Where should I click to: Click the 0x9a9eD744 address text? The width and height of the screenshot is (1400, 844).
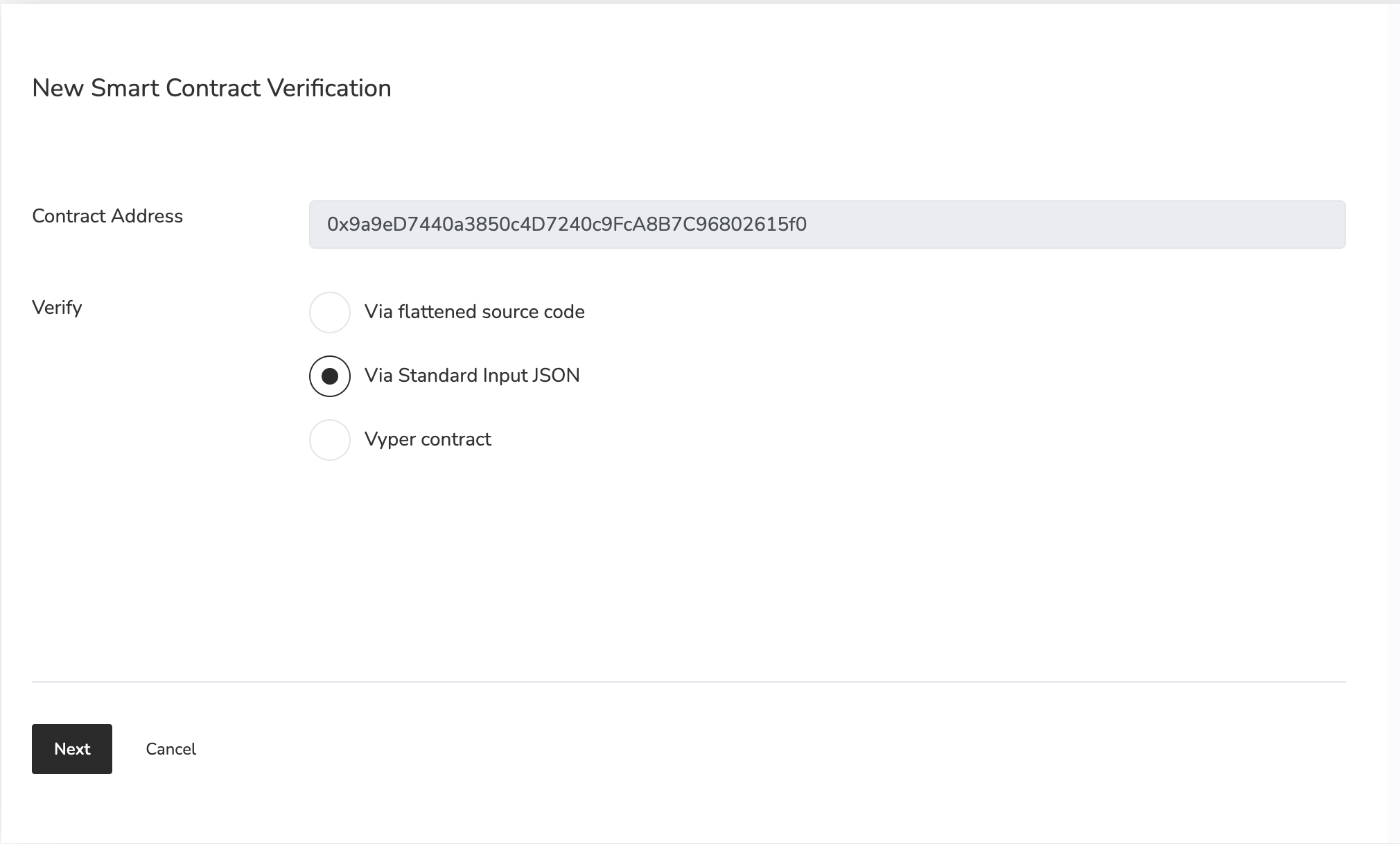click(x=566, y=225)
